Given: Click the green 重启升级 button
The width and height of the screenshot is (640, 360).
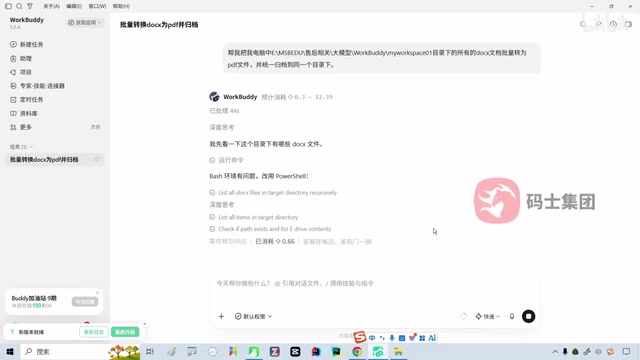Looking at the screenshot, I should pos(125,332).
